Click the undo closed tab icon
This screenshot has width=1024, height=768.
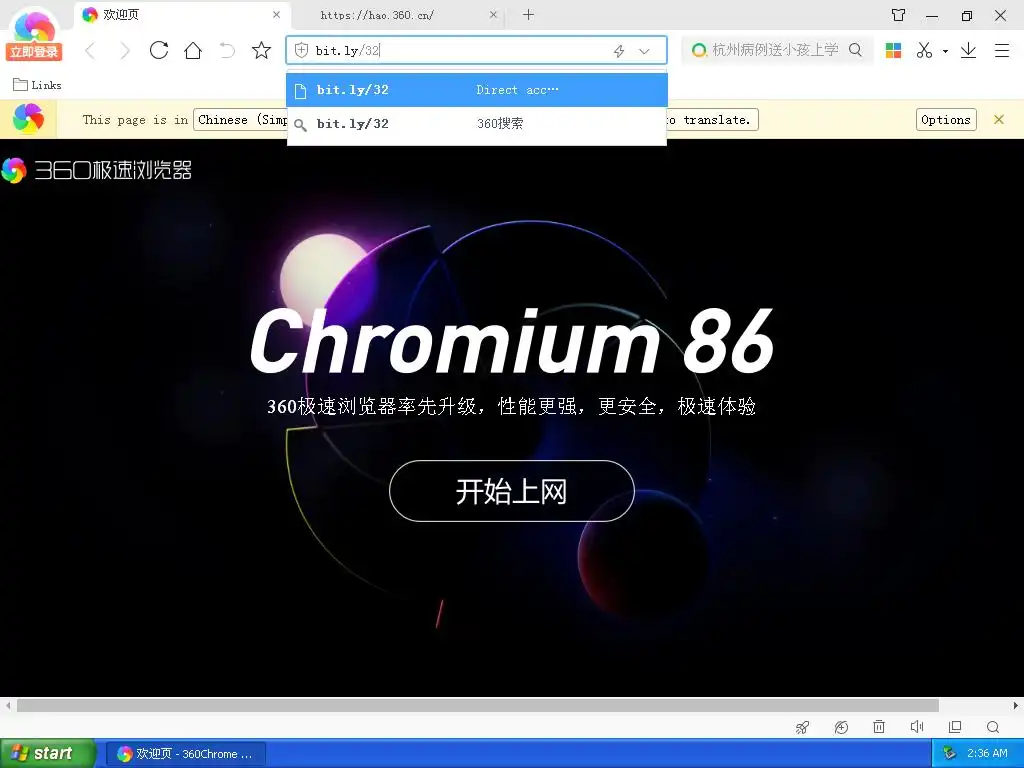(227, 50)
